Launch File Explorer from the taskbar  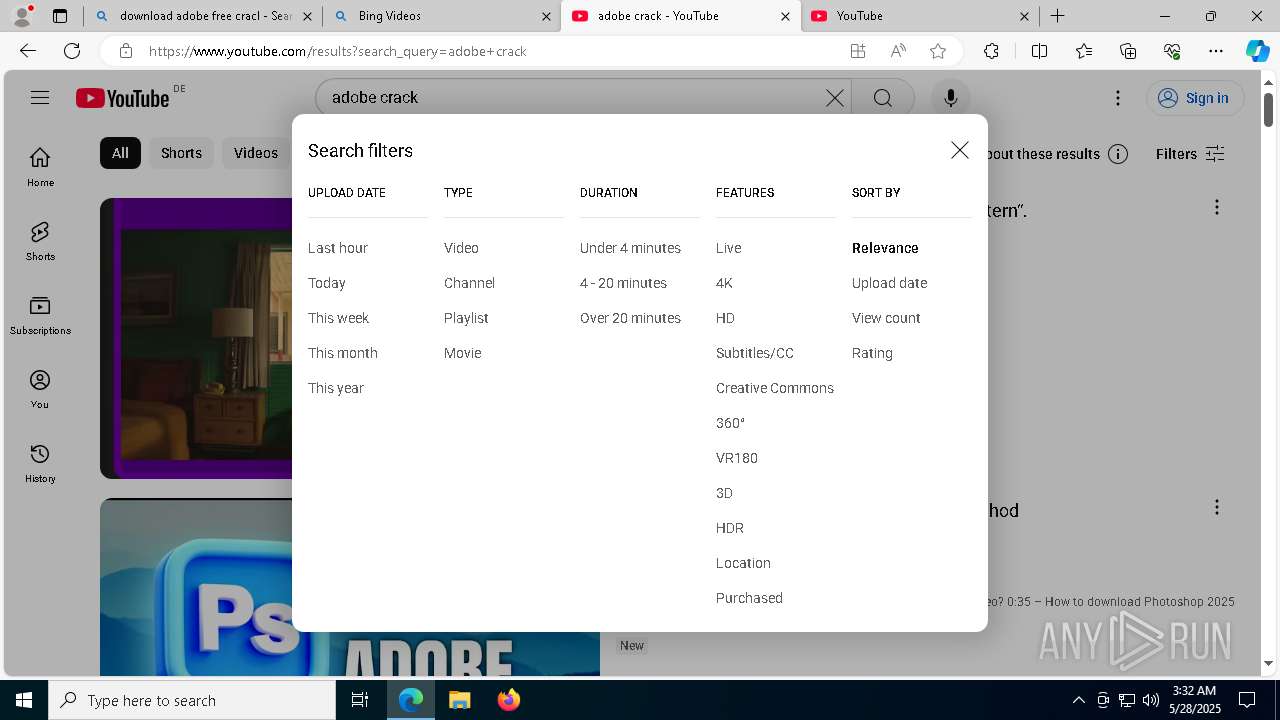coord(459,700)
